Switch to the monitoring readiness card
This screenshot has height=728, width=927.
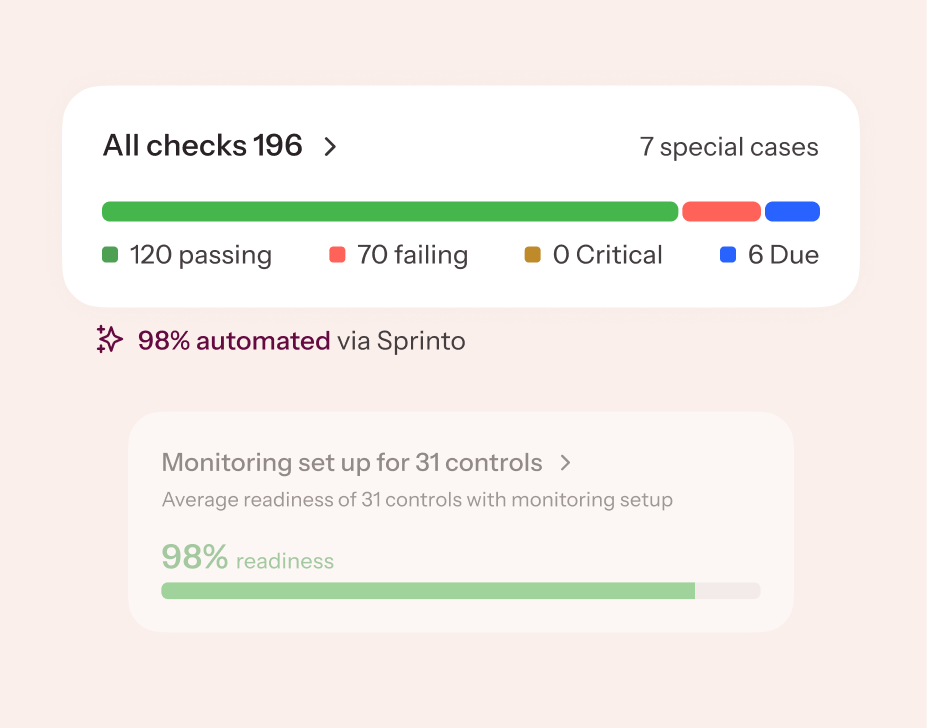point(460,520)
